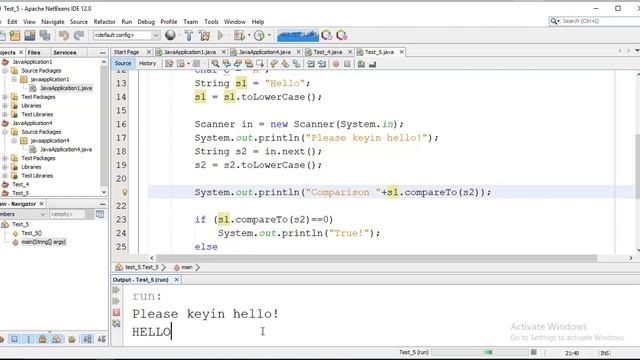The image size is (640, 360).
Task: Toggle the Navigator show-fields filter icon
Action: (14, 339)
